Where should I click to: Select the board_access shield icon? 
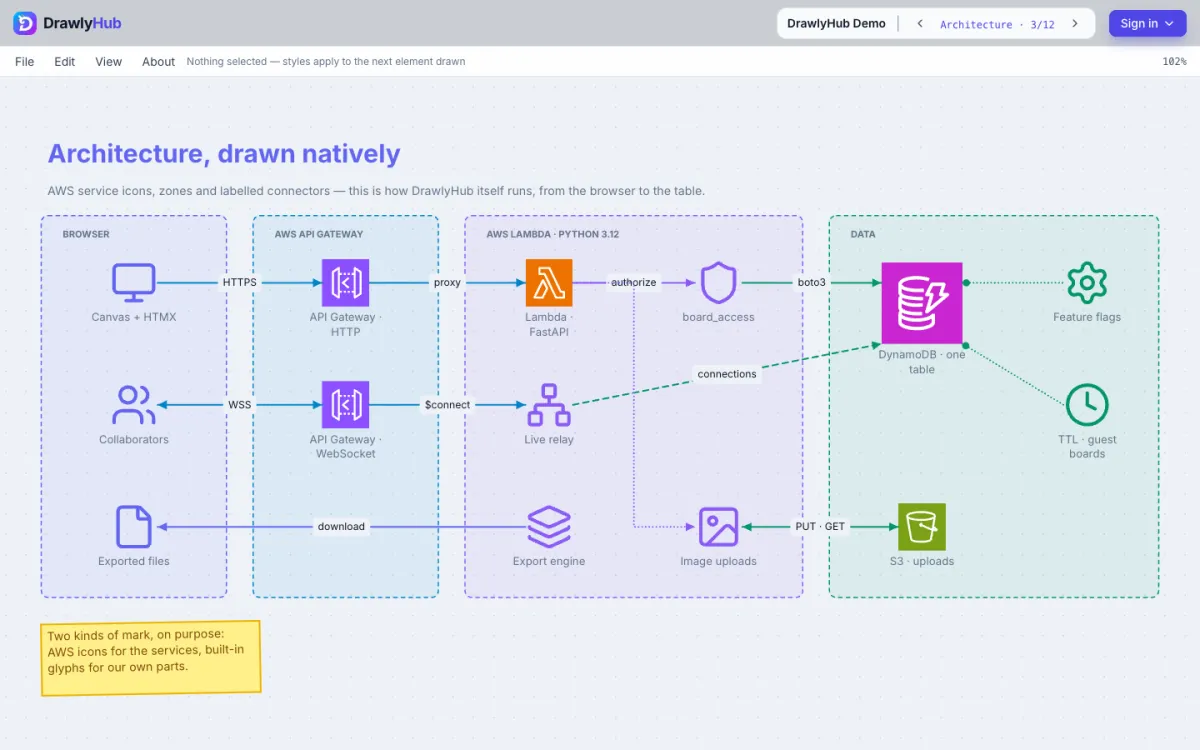pos(718,283)
